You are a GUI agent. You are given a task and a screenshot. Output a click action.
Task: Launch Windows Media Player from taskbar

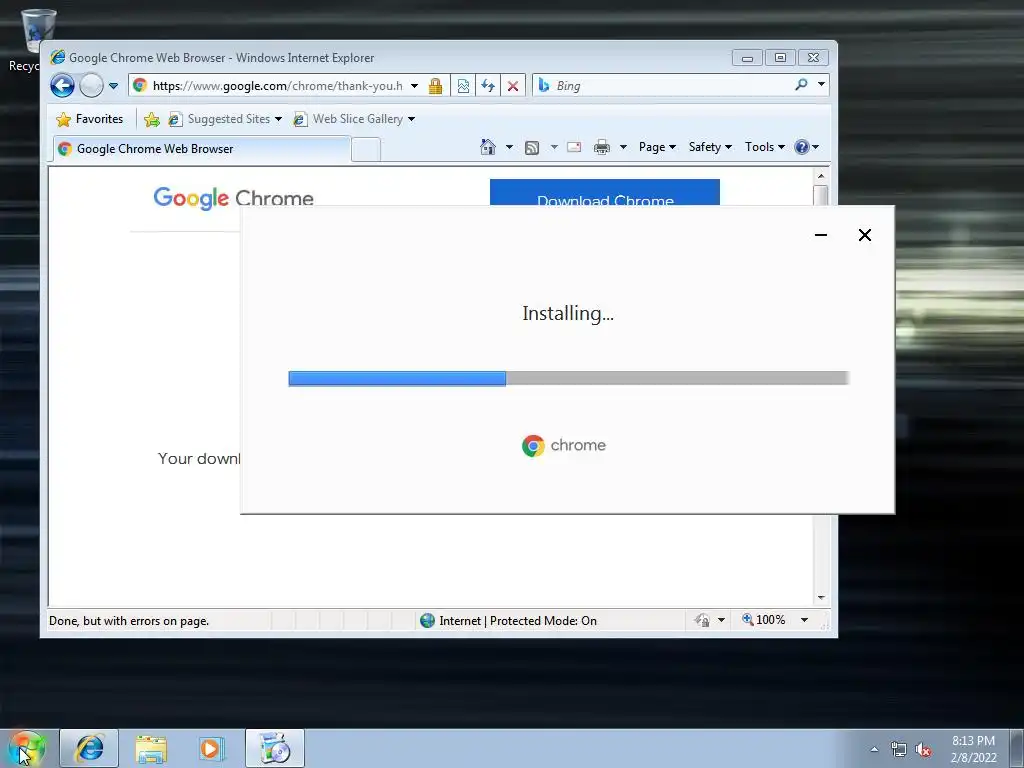(x=212, y=748)
